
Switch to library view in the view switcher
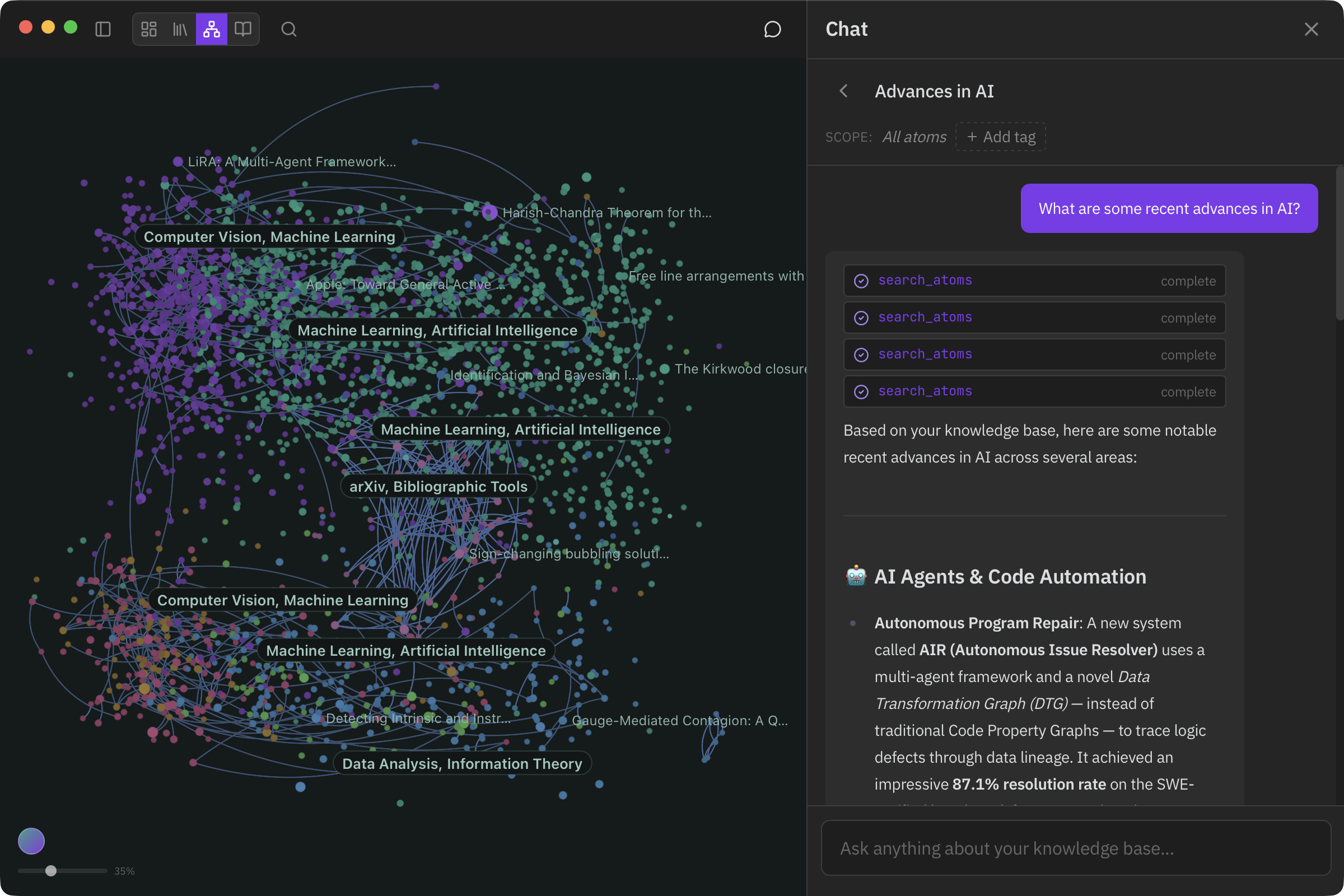pos(179,29)
